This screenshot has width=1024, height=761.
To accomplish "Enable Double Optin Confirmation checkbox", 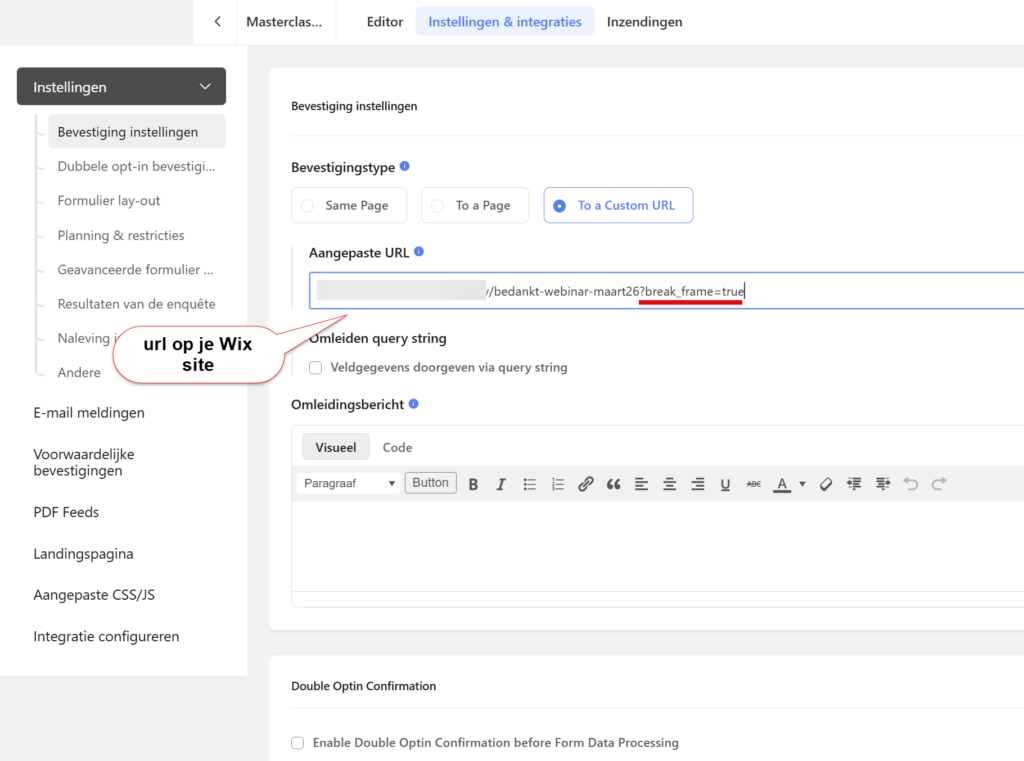I will (x=297, y=743).
